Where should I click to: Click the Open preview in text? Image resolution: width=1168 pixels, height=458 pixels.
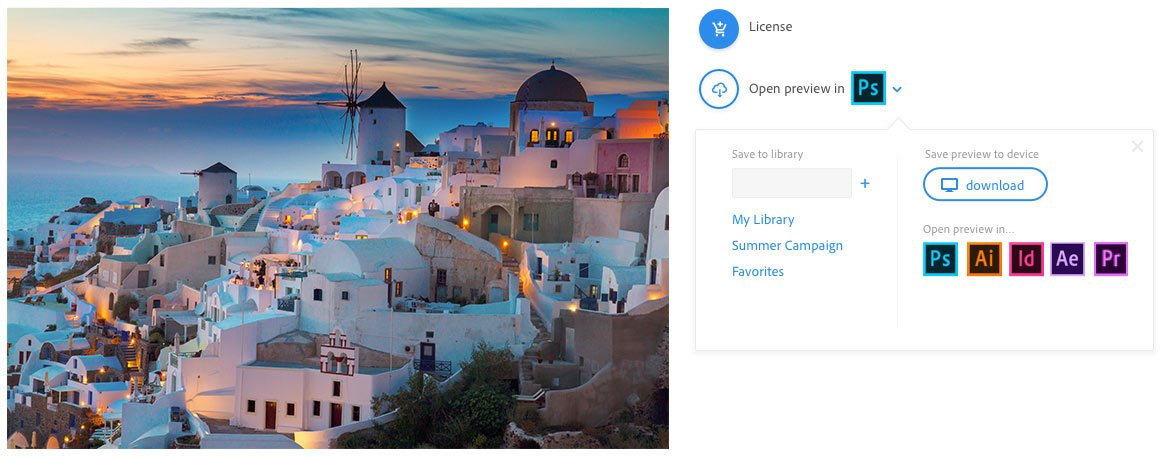(x=796, y=89)
